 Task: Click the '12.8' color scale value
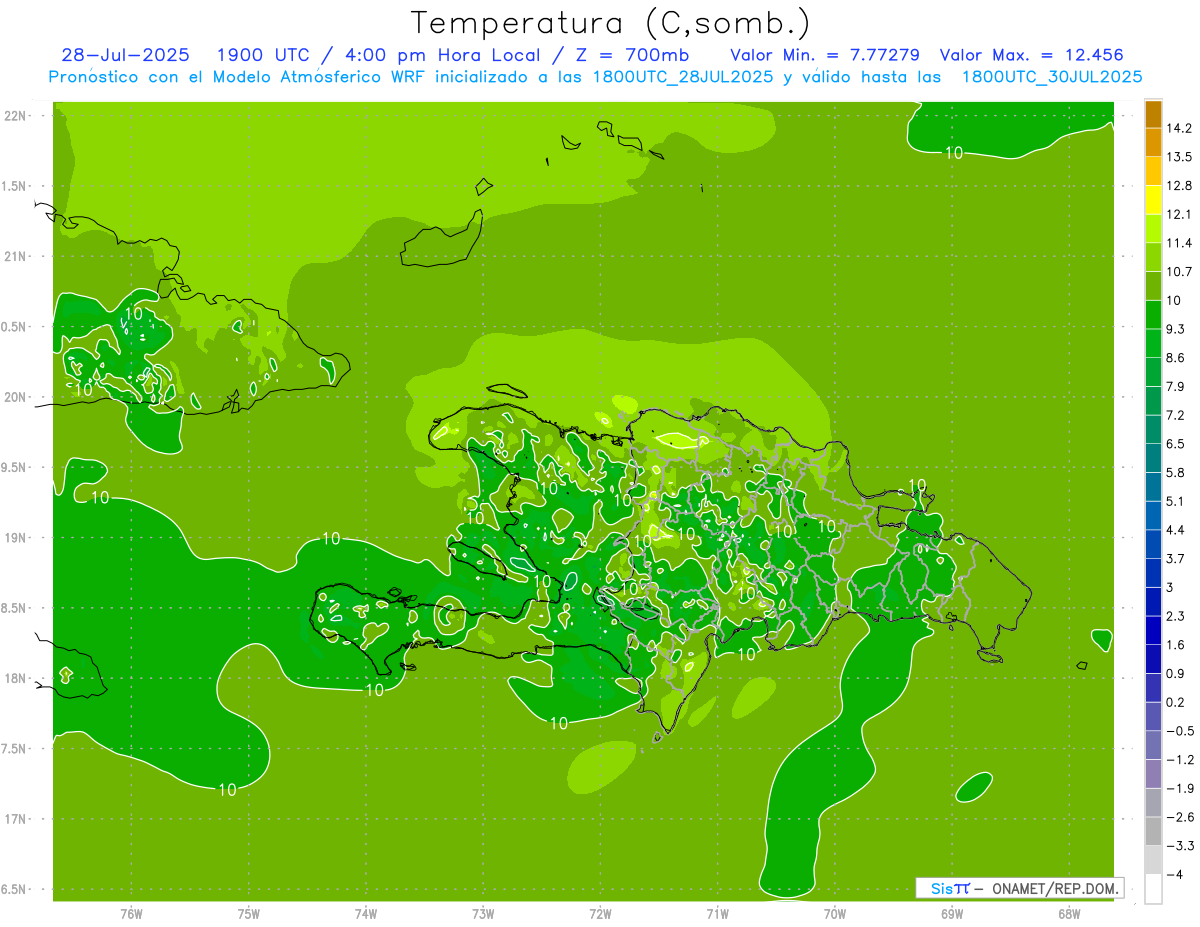(1180, 186)
